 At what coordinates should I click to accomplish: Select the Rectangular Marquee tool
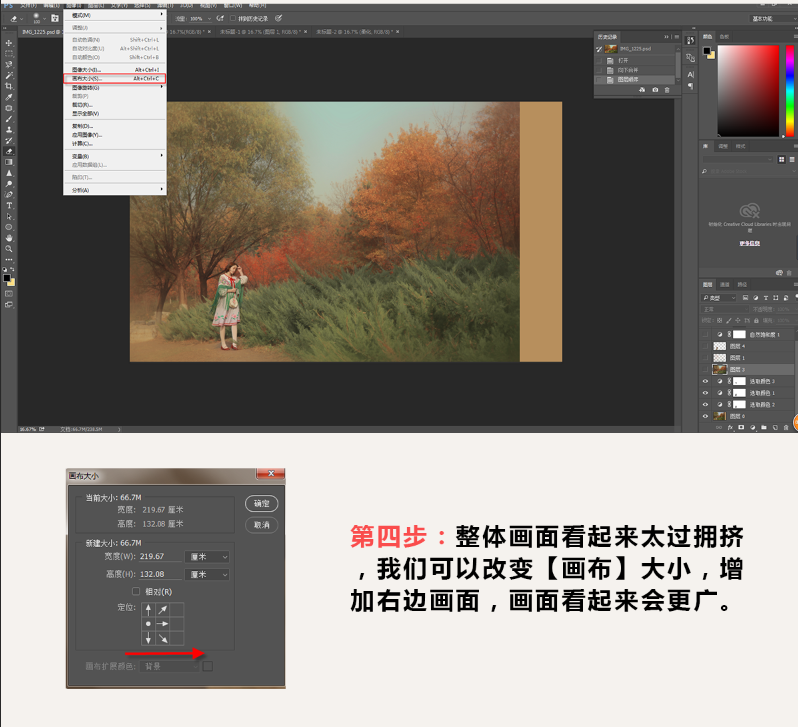pos(9,53)
